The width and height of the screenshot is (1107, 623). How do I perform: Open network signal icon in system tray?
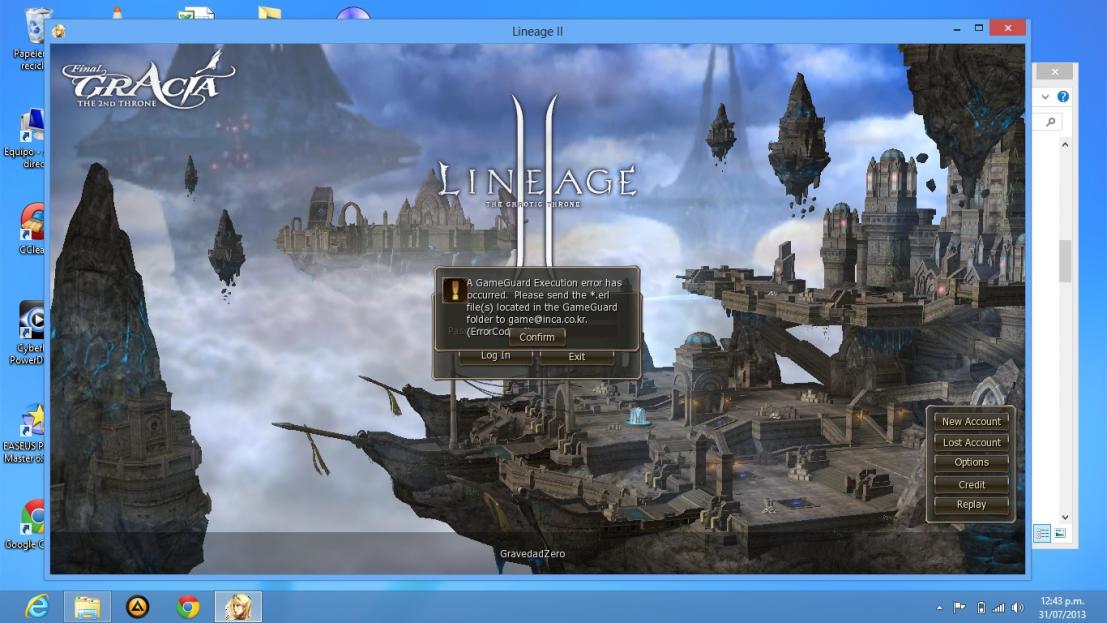pyautogui.click(x=998, y=607)
